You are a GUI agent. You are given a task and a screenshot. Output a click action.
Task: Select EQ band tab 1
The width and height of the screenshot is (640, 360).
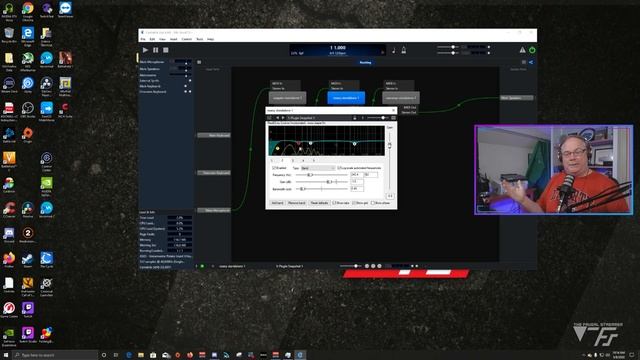tap(272, 160)
